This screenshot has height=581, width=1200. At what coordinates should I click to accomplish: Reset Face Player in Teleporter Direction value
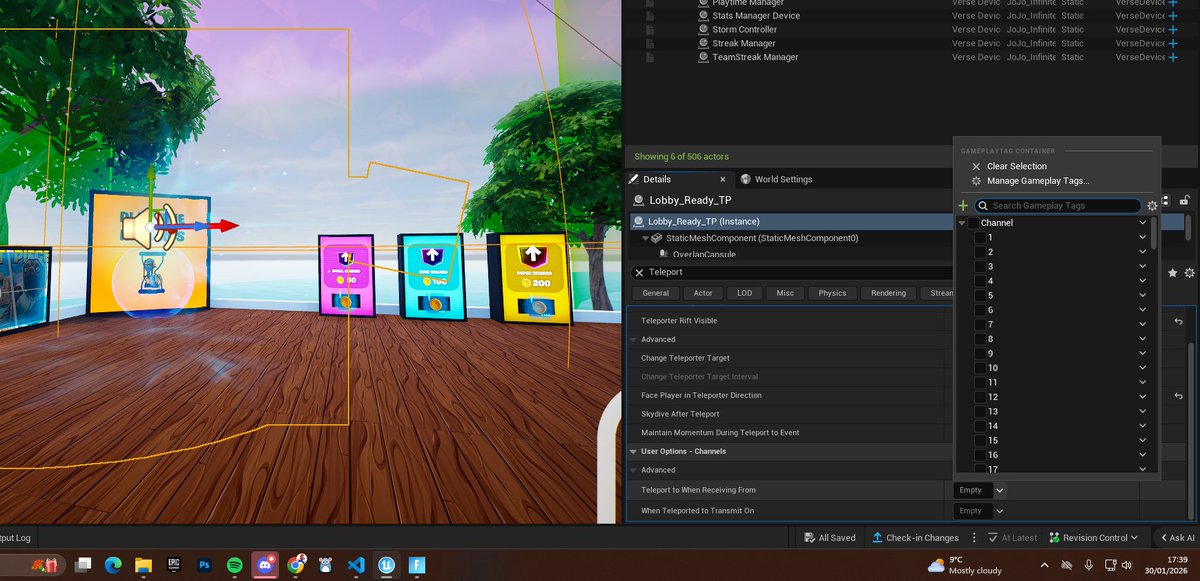[x=1179, y=396]
